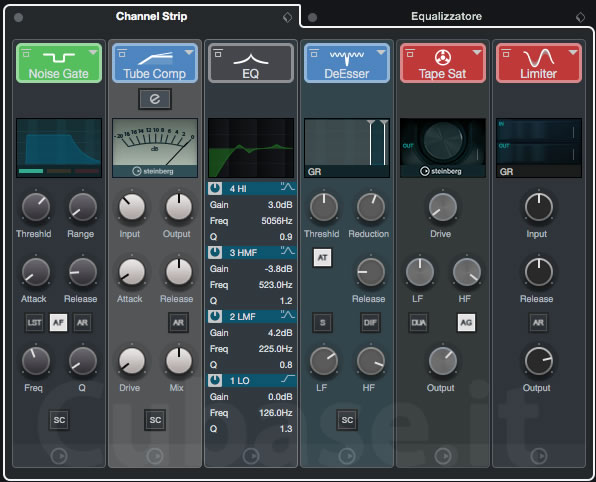The height and width of the screenshot is (482, 596).
Task: Click the round dot left of Equalizzatore
Action: click(x=312, y=17)
